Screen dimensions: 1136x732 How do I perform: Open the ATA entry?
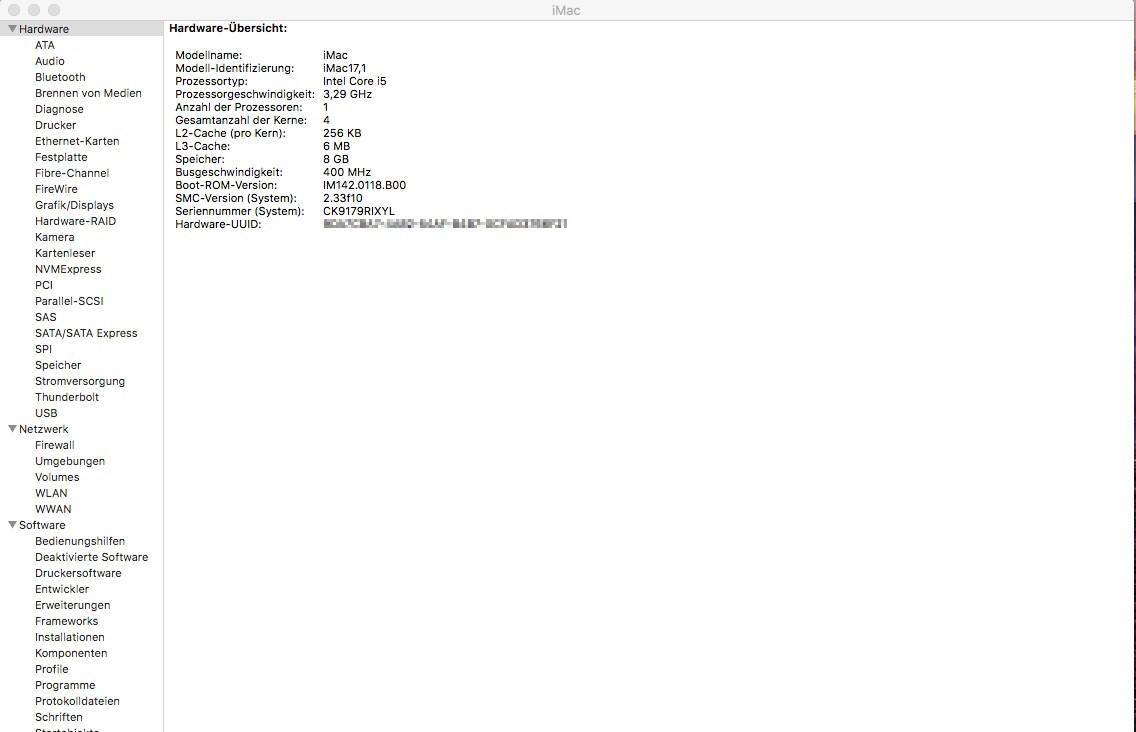(x=45, y=45)
